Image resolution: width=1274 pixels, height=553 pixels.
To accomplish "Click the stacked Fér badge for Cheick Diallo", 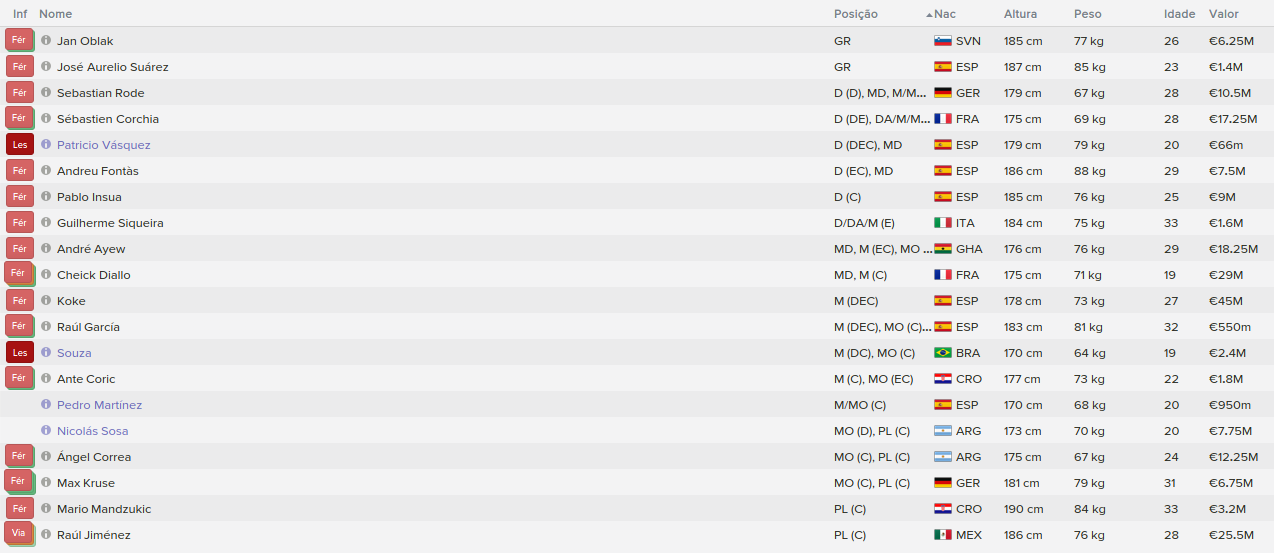I will (x=19, y=274).
